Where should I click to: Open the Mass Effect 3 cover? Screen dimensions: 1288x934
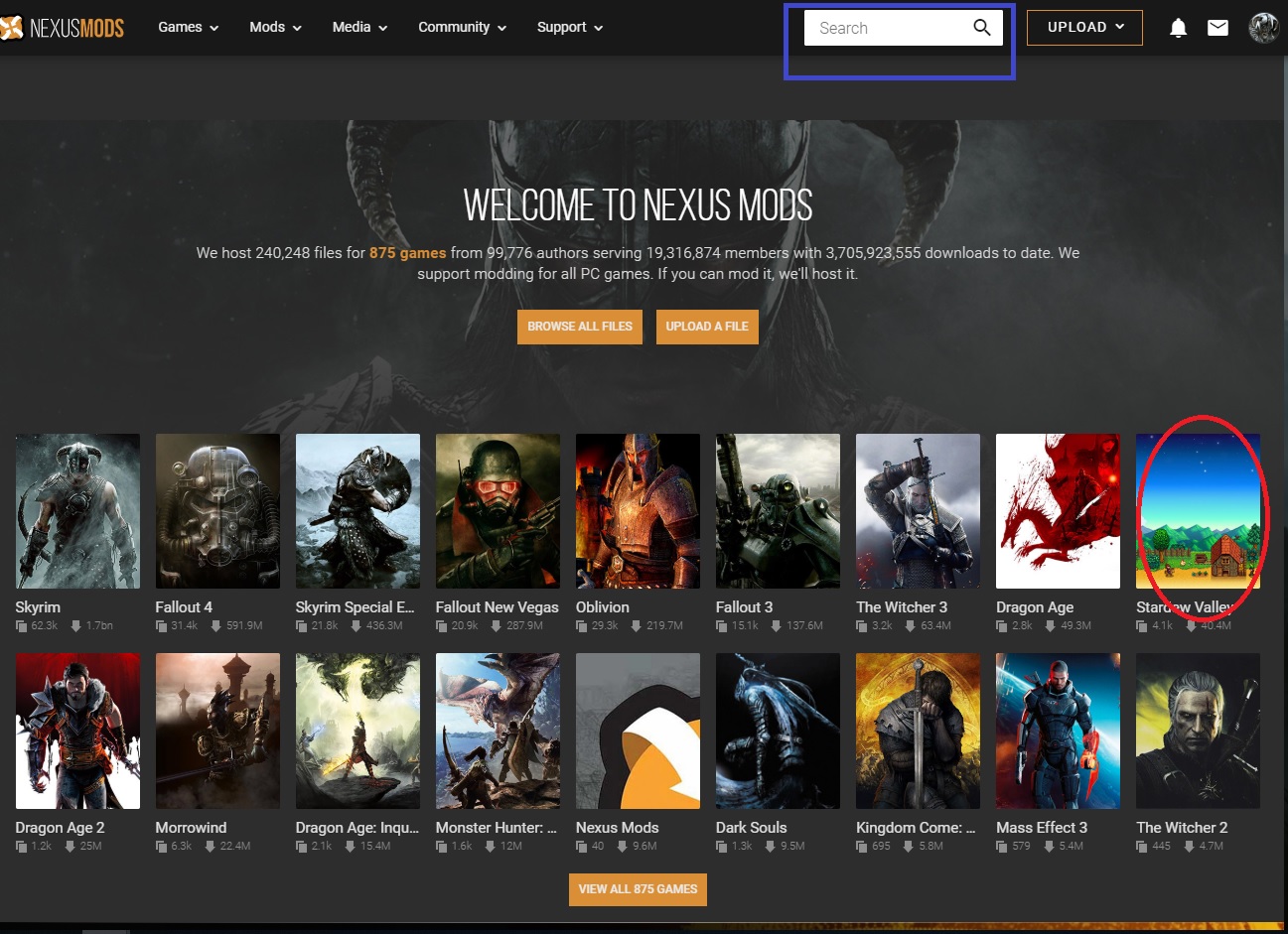coord(1058,731)
